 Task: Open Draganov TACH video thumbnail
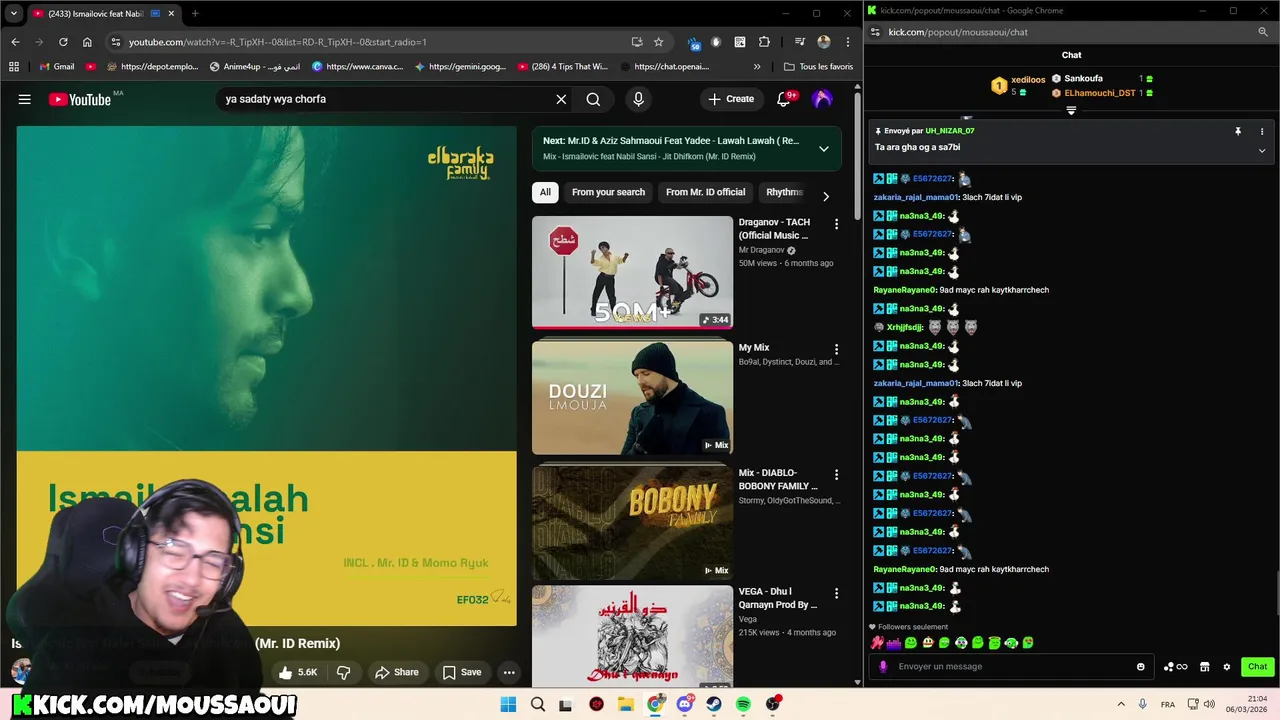point(632,272)
